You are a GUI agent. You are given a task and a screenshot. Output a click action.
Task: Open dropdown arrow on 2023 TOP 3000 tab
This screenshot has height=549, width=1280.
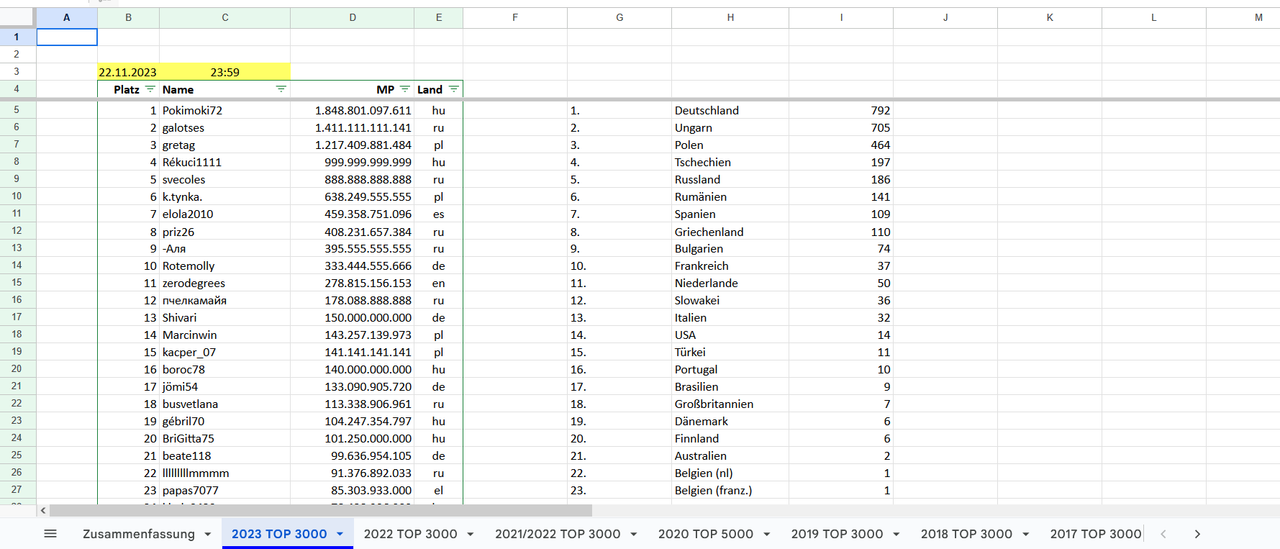pos(340,534)
